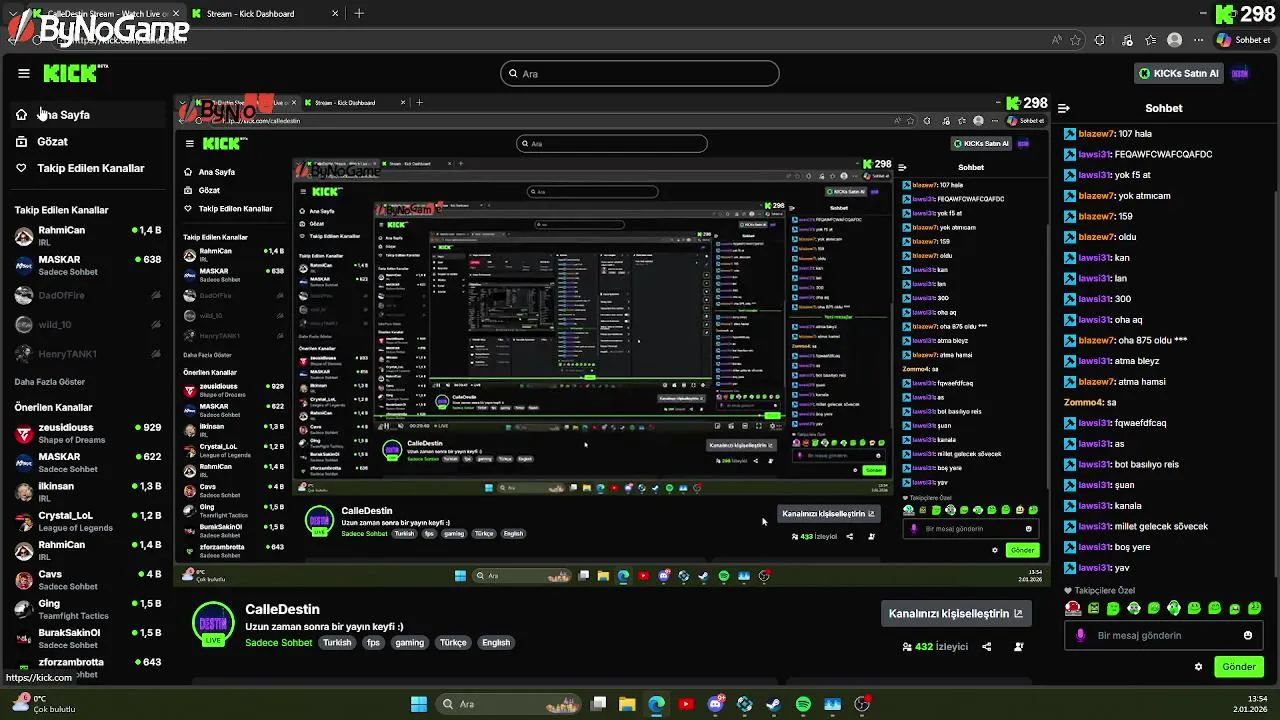Open Discord from the taskbar
Image resolution: width=1280 pixels, height=720 pixels.
[x=715, y=704]
